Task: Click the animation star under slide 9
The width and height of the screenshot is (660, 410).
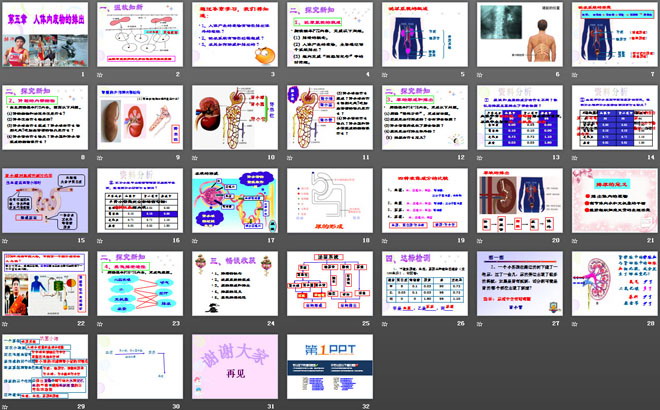Action: 100,157
